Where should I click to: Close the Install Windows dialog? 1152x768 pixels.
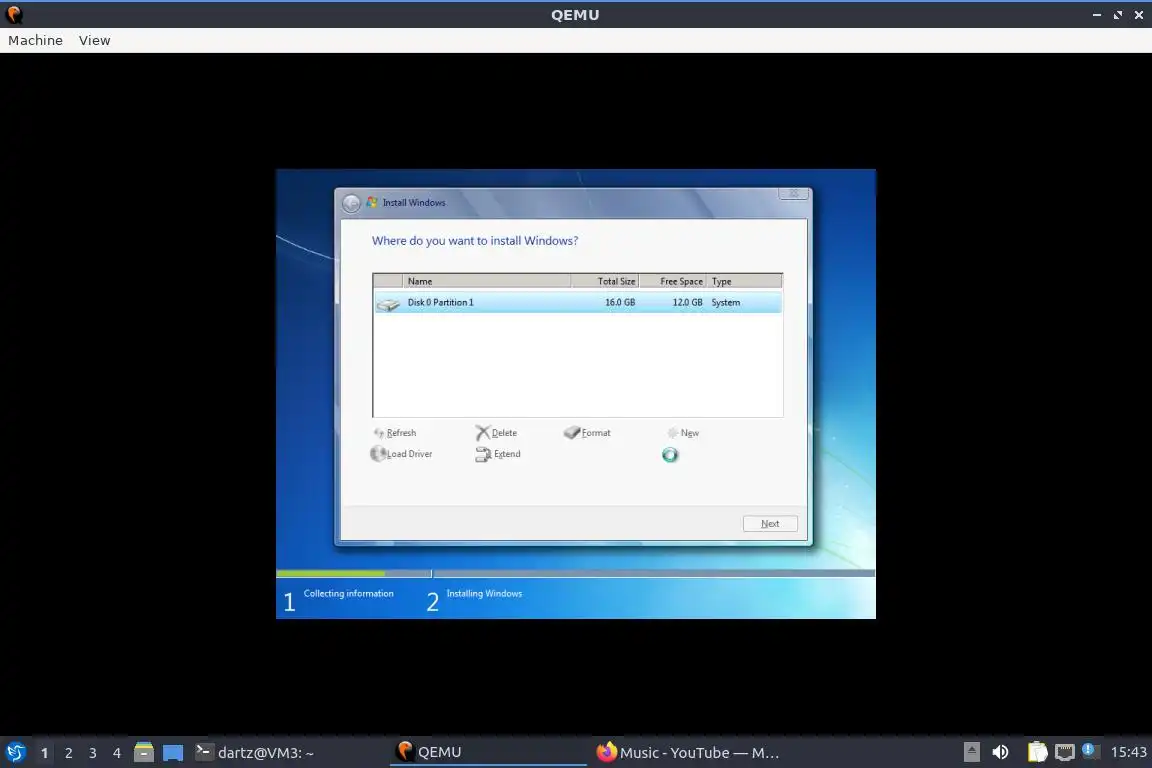pos(794,193)
